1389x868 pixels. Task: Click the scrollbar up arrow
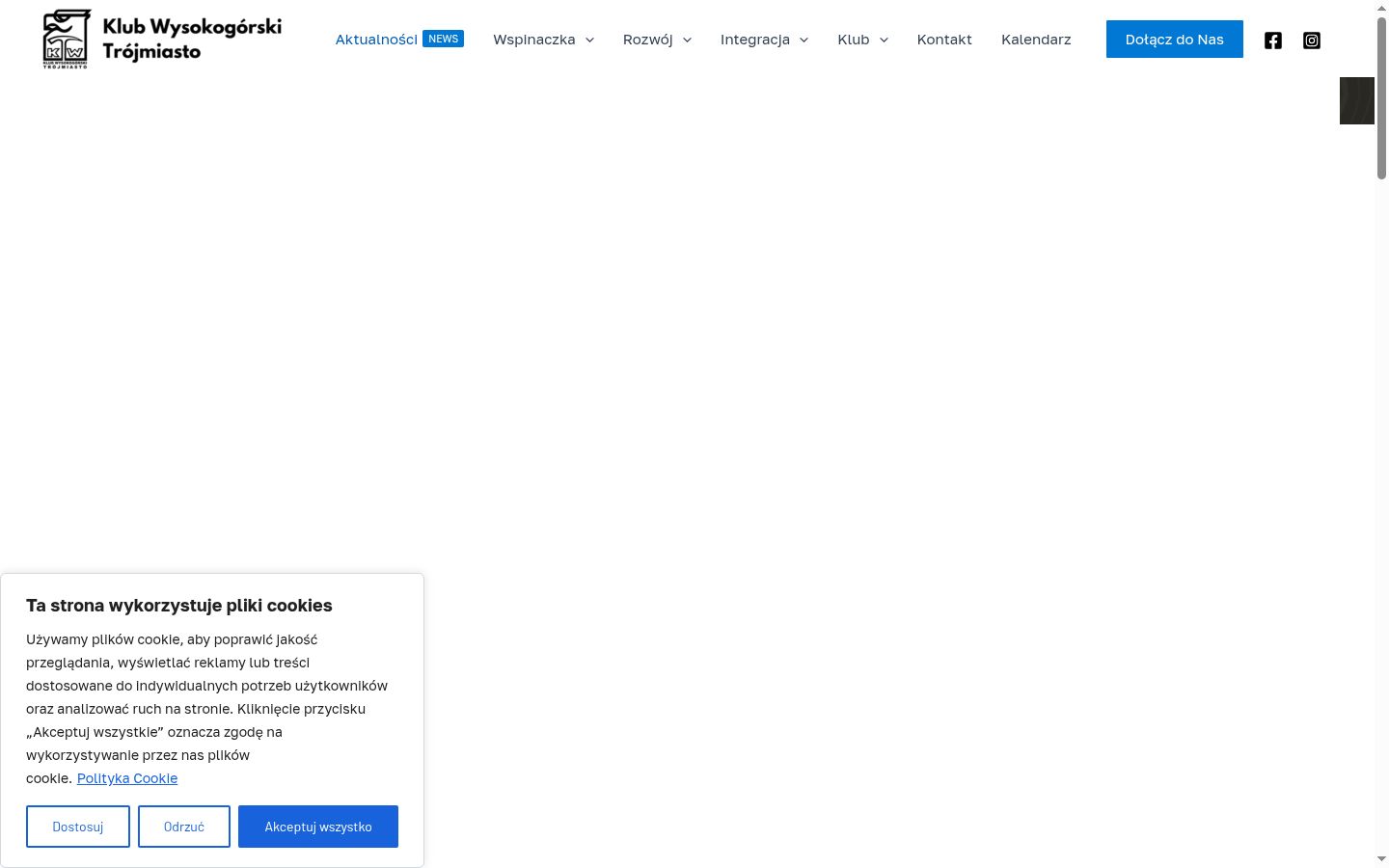point(1382,8)
